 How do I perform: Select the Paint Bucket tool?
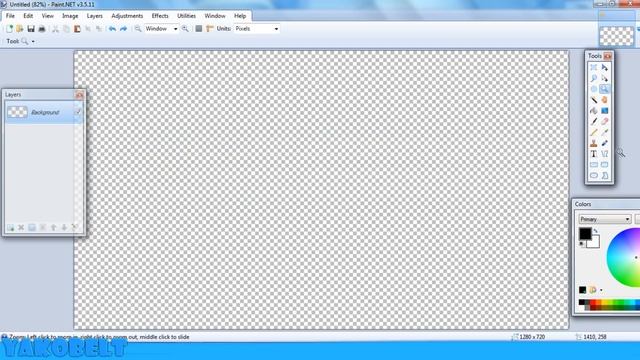click(x=593, y=111)
